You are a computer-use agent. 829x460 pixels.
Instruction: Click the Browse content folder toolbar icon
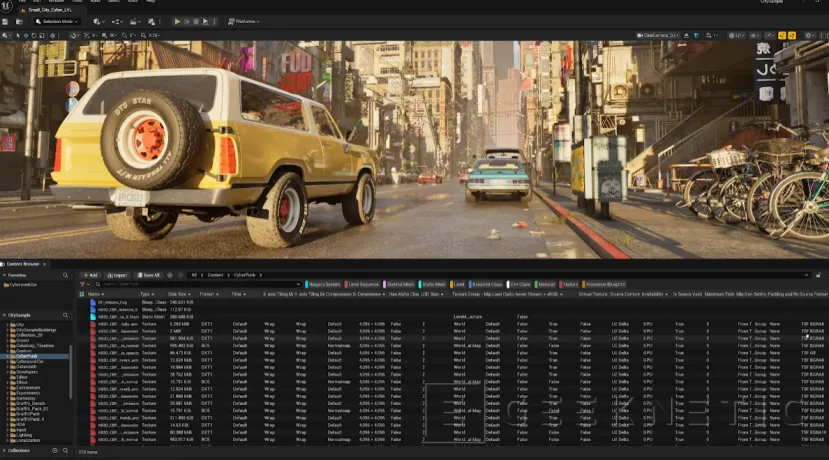19,22
